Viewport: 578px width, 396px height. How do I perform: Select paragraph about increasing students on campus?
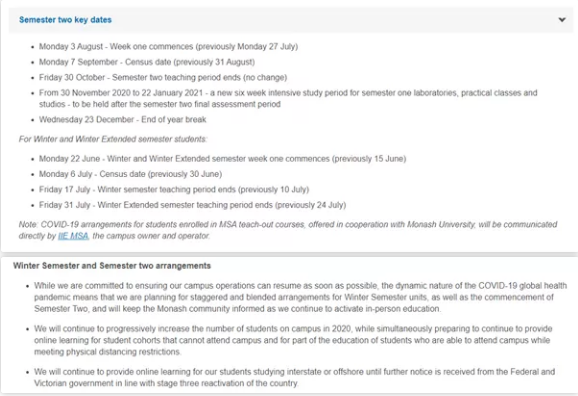294,340
